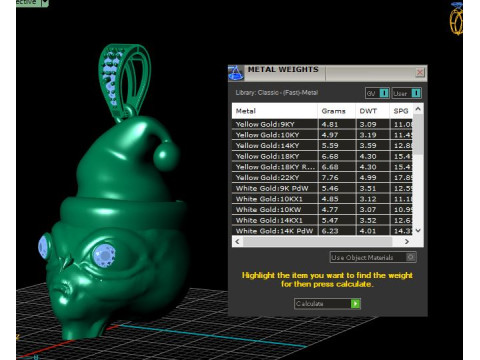This screenshot has width=480, height=360.
Task: Click the SPG column header
Action: click(x=401, y=111)
